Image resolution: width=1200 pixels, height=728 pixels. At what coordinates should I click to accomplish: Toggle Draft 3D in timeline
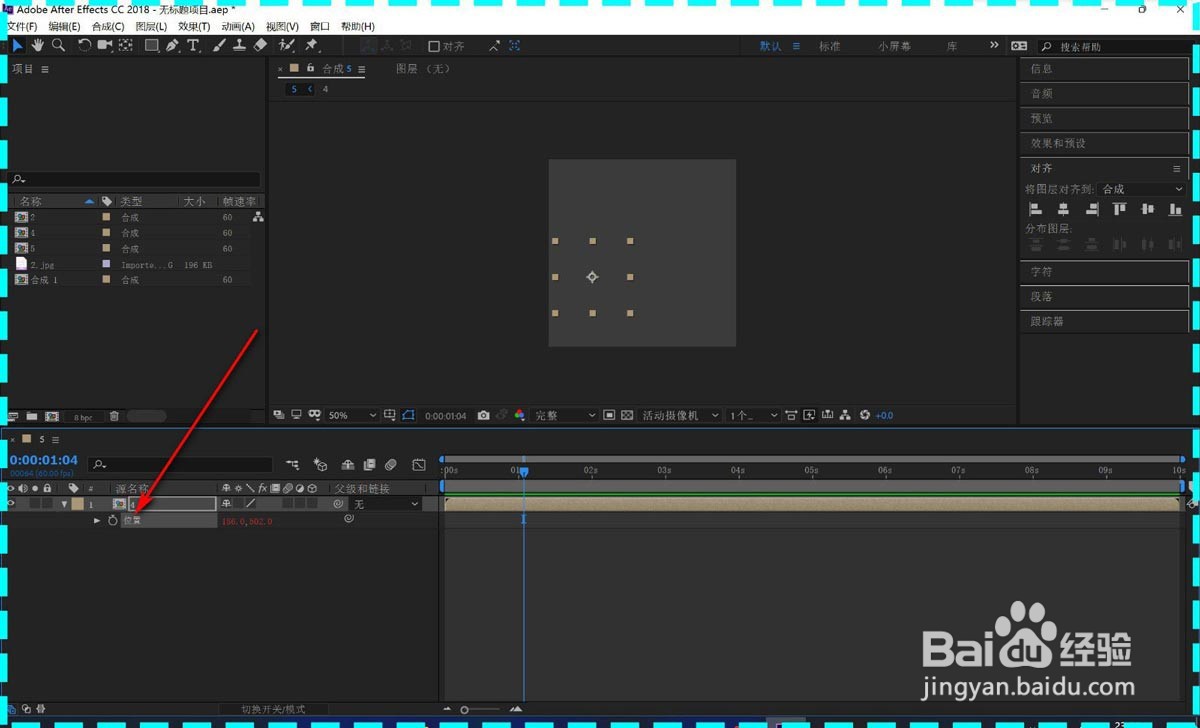point(320,465)
